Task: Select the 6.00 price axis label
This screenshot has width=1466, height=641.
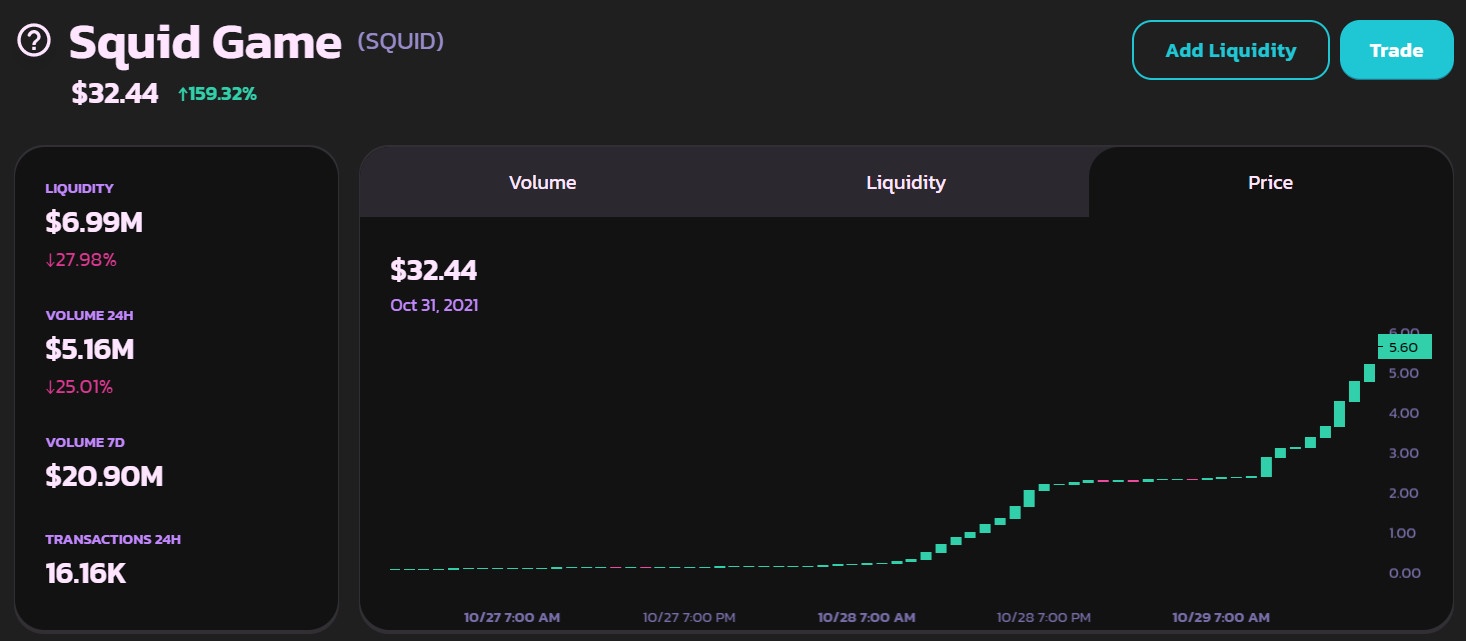Action: click(1403, 331)
